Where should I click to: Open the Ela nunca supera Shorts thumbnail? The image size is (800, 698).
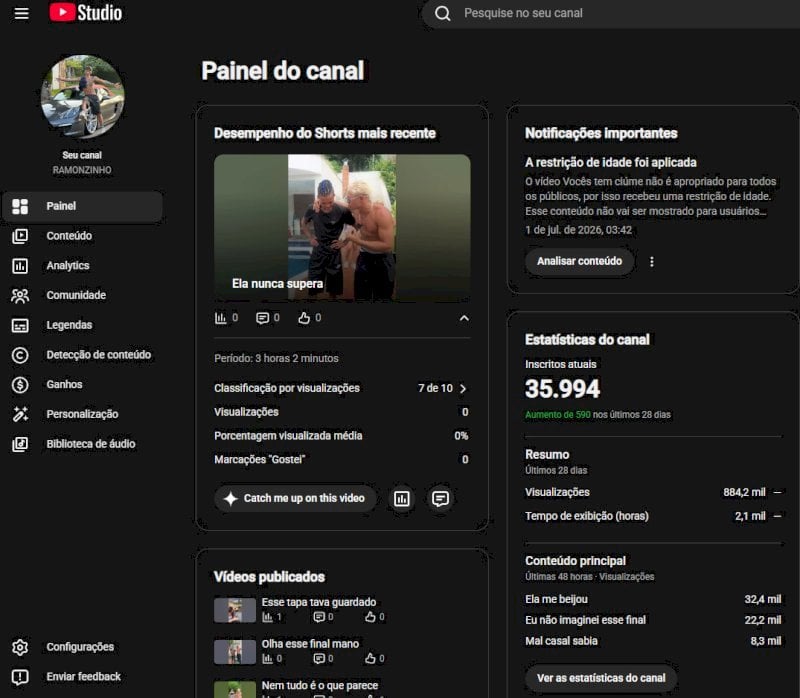coord(342,228)
